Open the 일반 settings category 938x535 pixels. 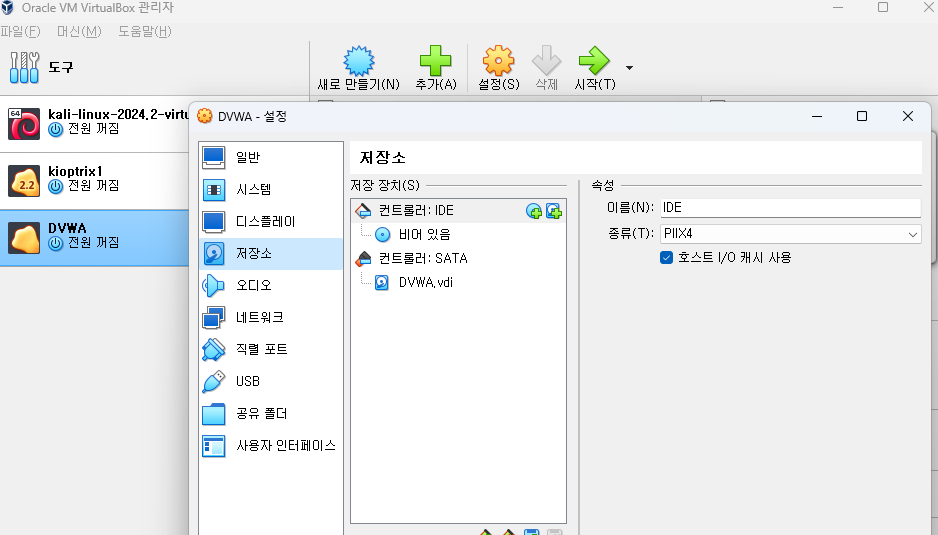pyautogui.click(x=271, y=157)
